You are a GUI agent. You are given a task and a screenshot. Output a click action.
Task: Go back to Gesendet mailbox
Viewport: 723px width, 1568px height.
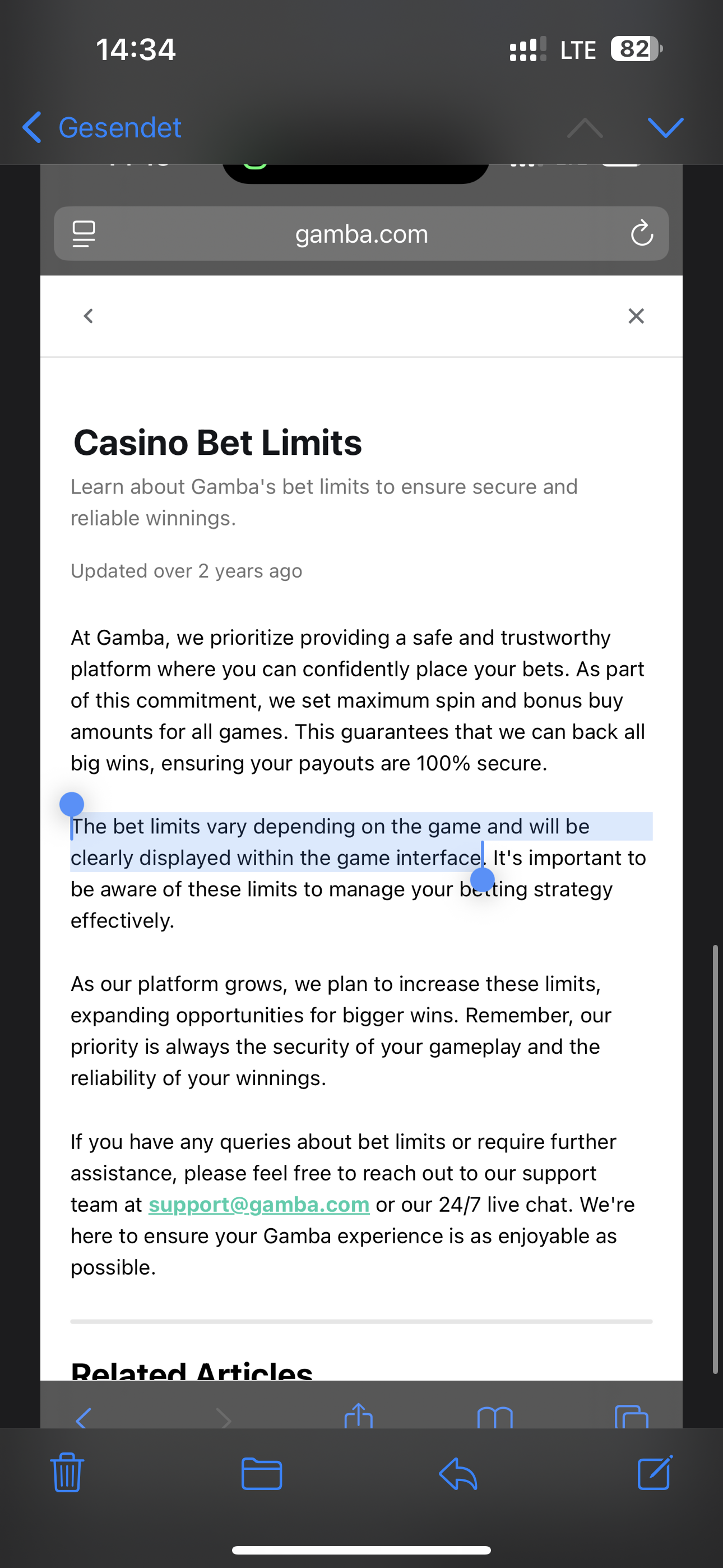[101, 128]
